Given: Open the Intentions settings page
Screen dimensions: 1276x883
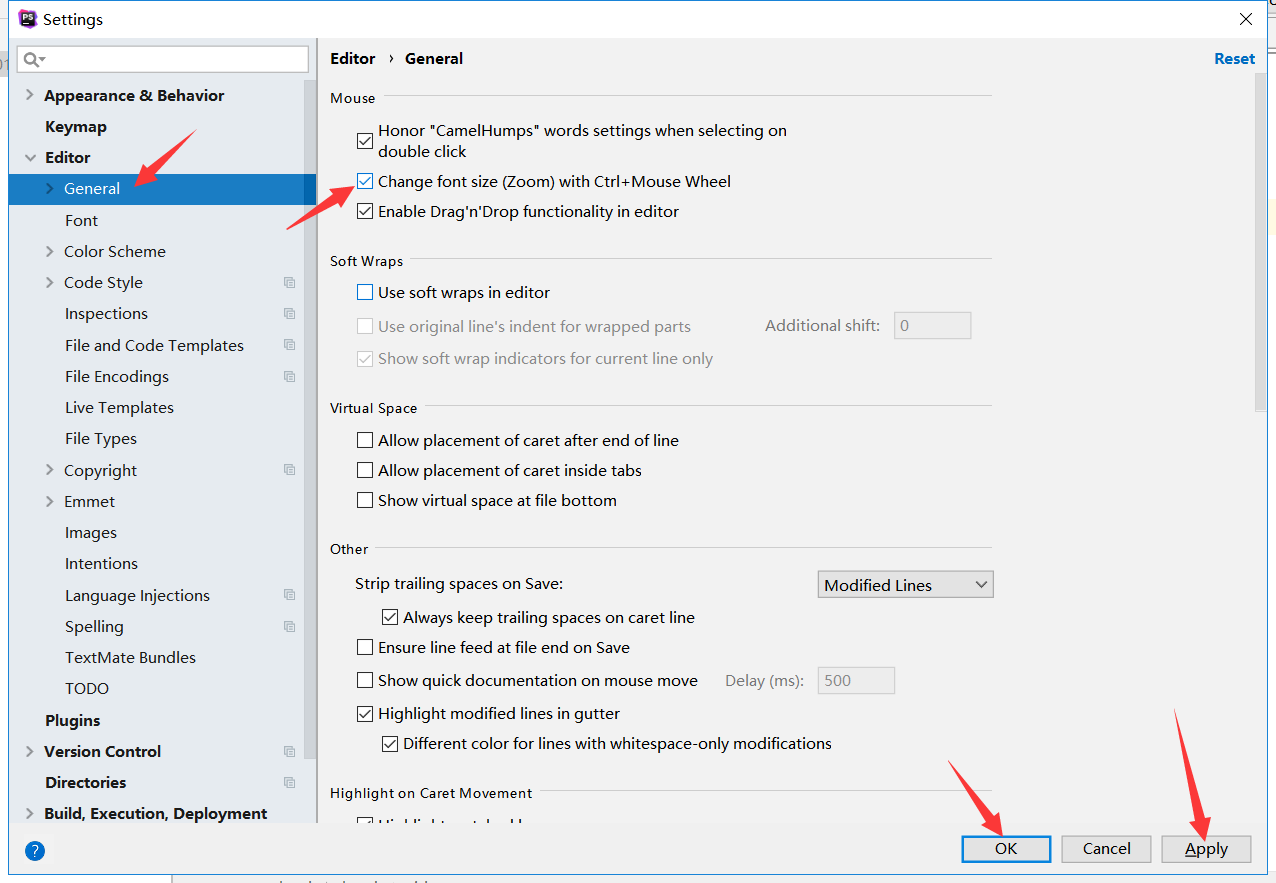Looking at the screenshot, I should point(101,564).
